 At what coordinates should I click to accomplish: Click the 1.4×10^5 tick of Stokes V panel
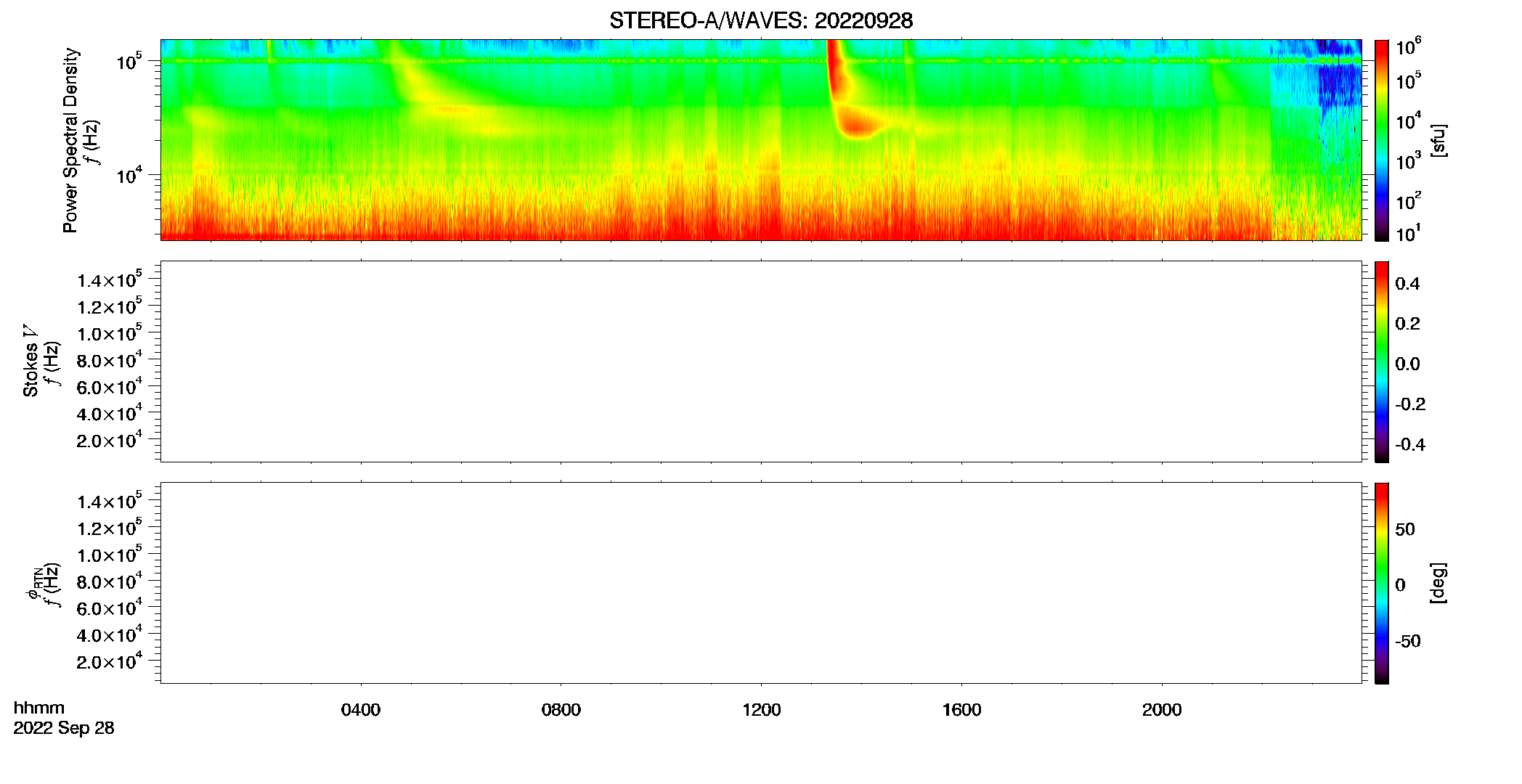(x=110, y=279)
